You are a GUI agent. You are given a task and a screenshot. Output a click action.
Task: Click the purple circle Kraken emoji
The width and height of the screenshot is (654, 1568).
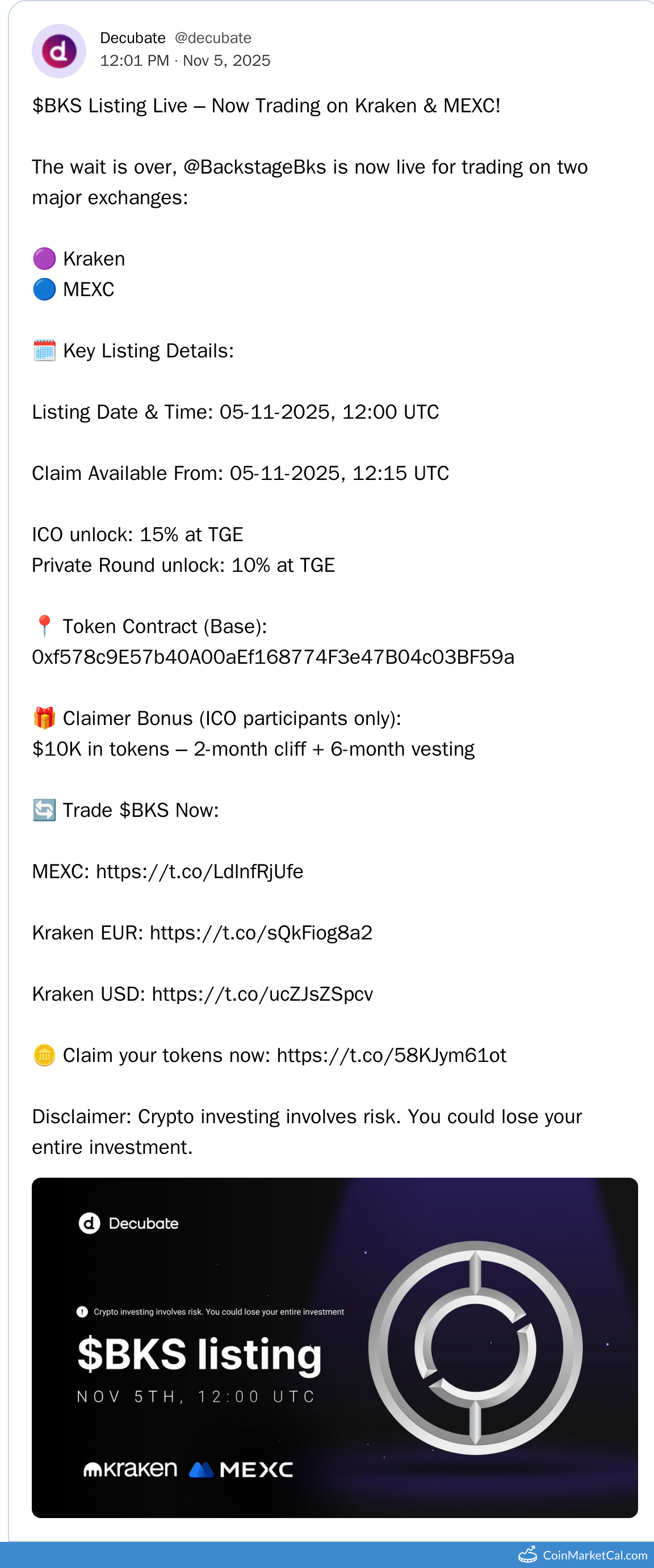(x=44, y=259)
